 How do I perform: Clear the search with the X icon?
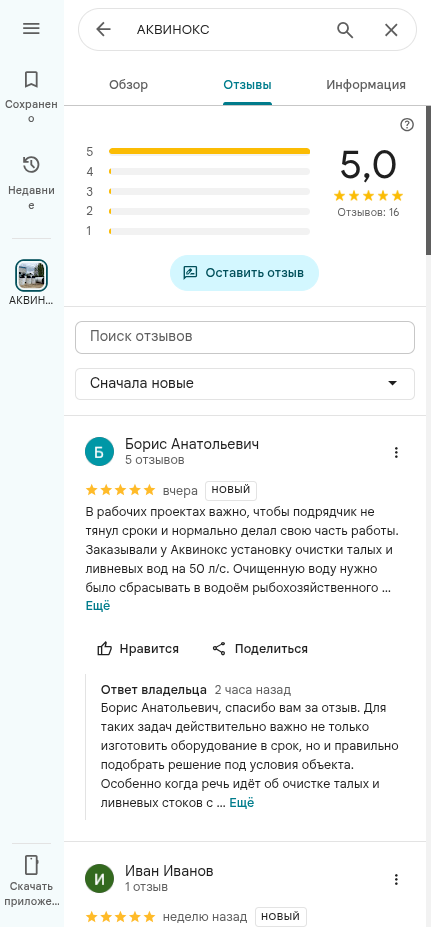click(391, 30)
